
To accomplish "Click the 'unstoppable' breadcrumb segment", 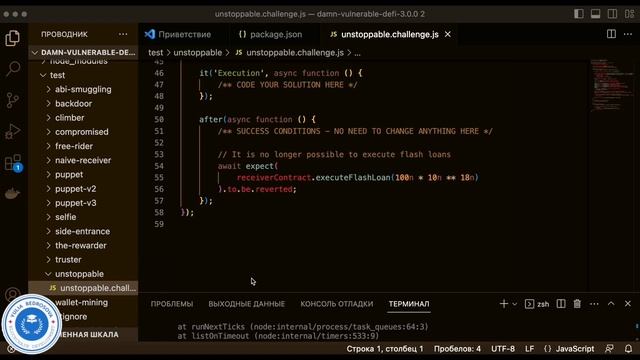I will (198, 53).
